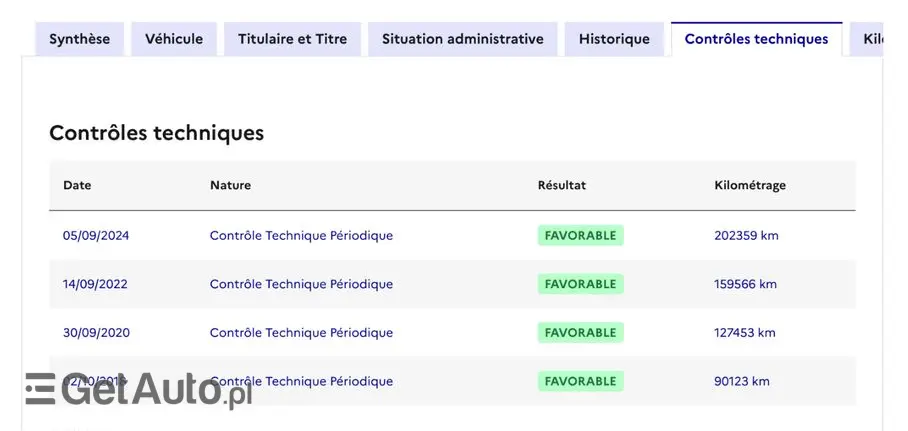Screen dimensions: 908x431
Task: Click the GetAuto.pl logo icon
Action: (41, 388)
